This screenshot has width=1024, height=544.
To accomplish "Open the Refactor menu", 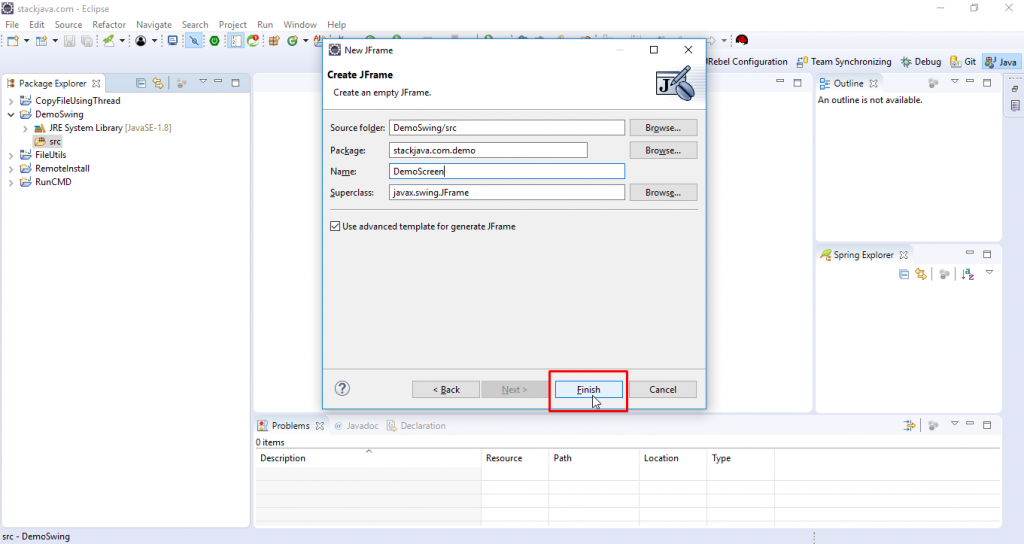I will 108,25.
